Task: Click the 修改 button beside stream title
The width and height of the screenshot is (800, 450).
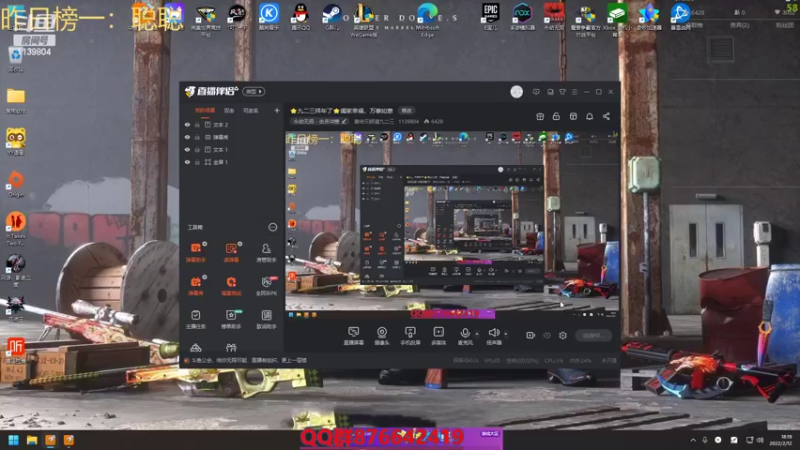Action: 406,111
